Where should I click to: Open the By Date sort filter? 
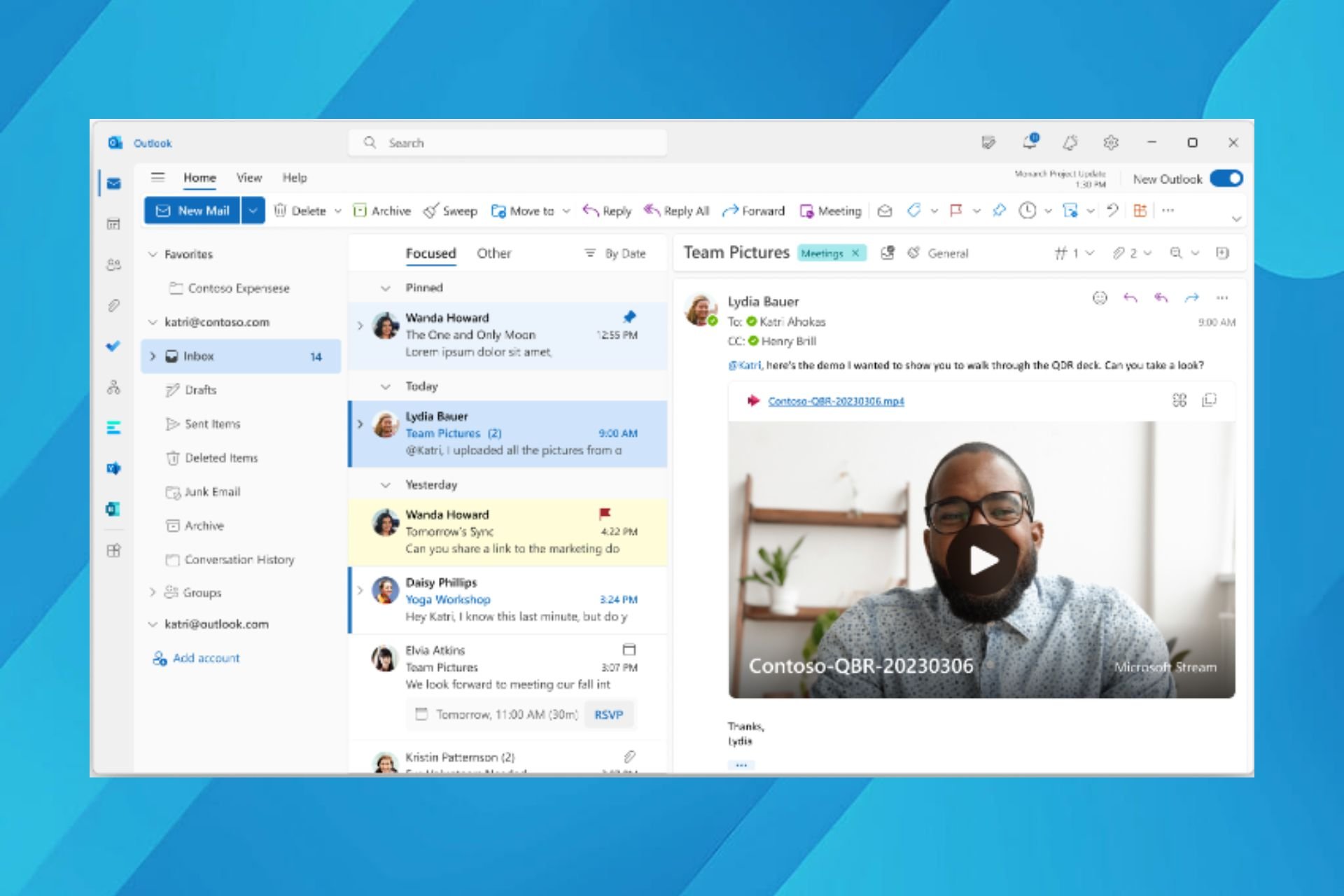(615, 253)
